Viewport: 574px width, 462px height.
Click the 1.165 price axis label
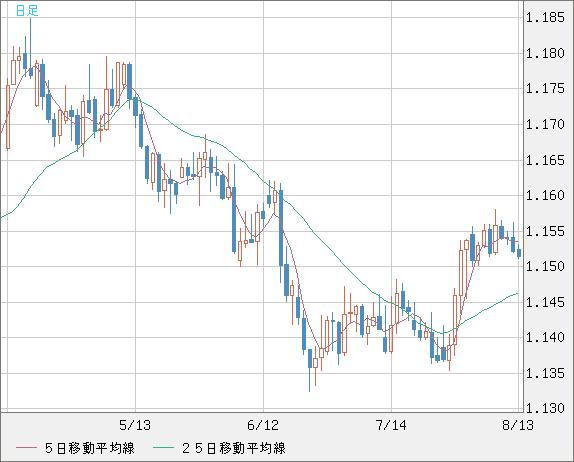pos(545,160)
